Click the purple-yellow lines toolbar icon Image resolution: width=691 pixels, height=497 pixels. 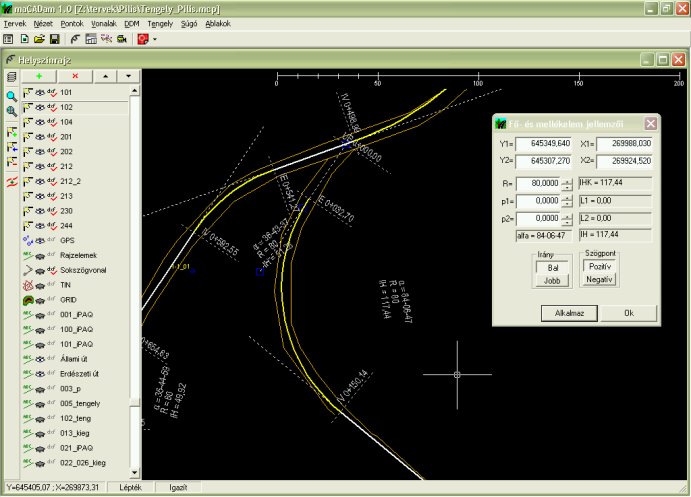(106, 39)
